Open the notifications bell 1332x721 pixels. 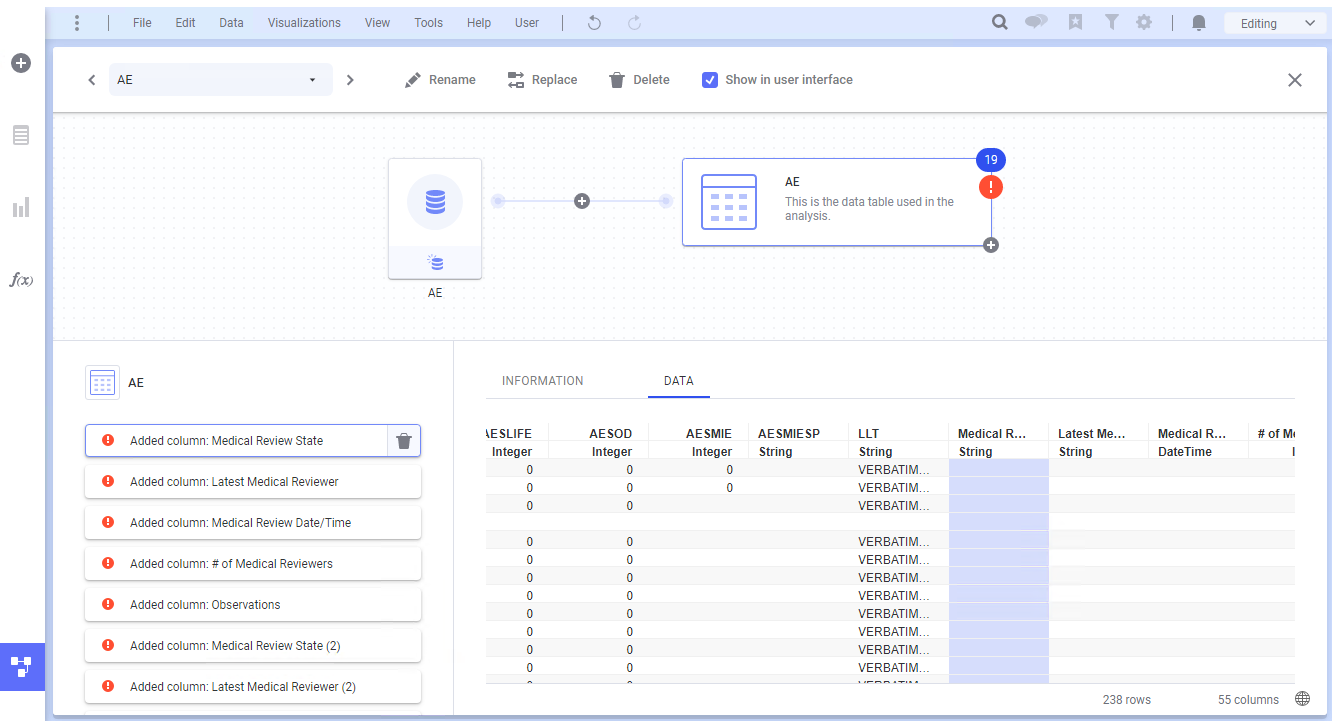(1199, 23)
